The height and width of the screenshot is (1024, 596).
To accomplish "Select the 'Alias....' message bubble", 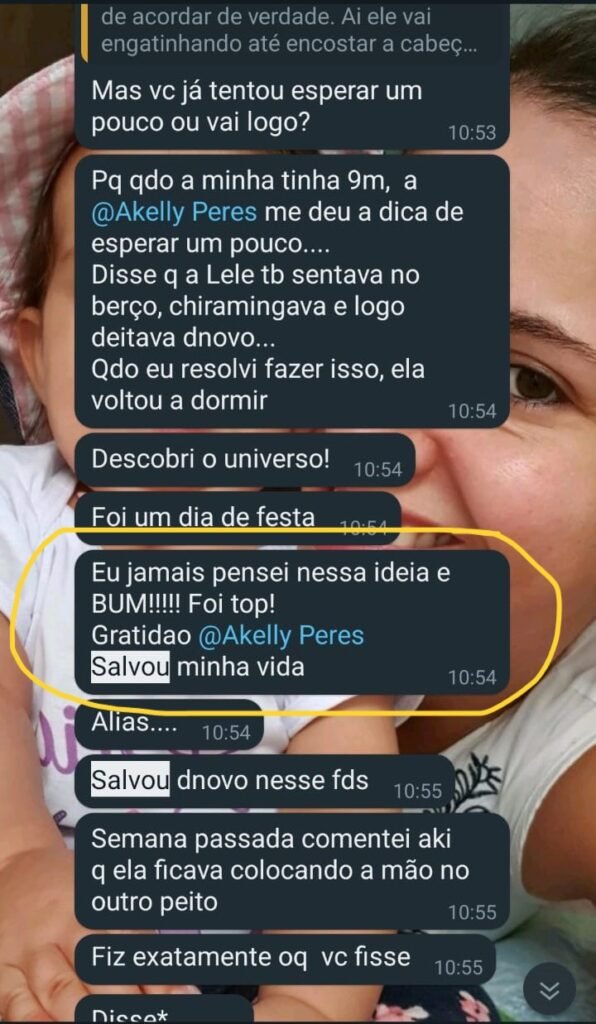I will coord(169,724).
